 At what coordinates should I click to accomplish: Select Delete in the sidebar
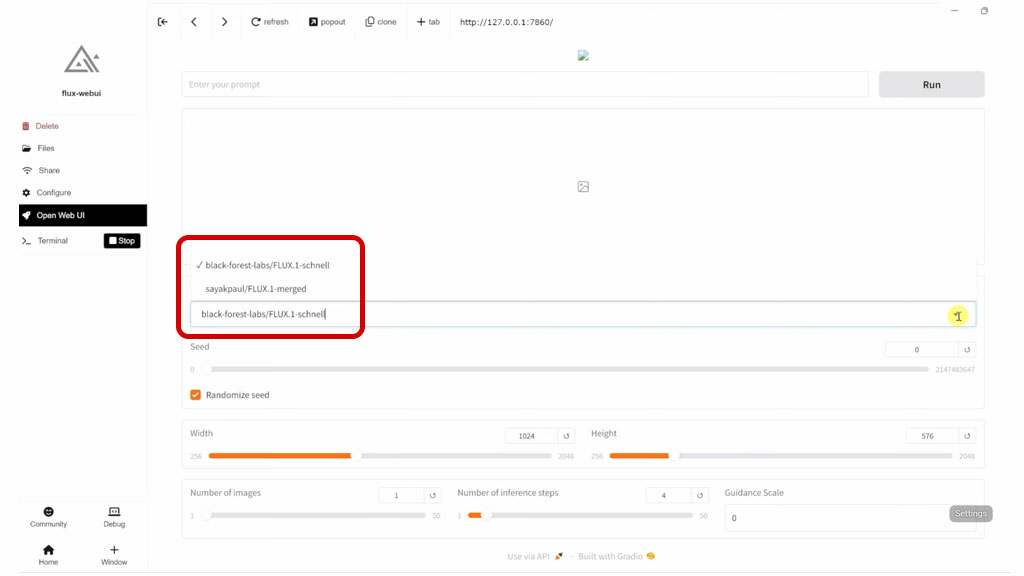pyautogui.click(x=40, y=126)
